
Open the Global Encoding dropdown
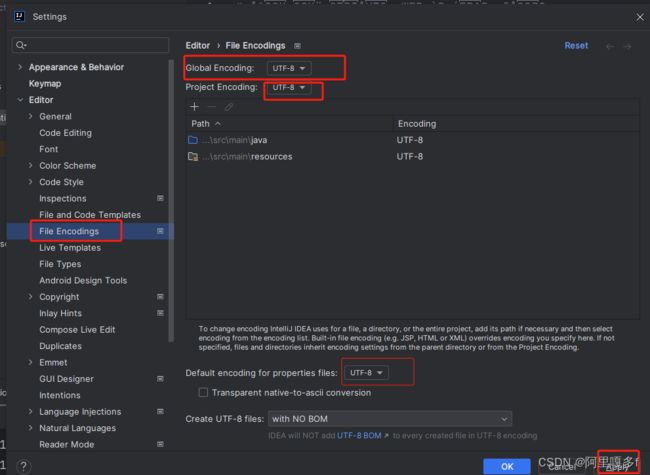[x=289, y=68]
